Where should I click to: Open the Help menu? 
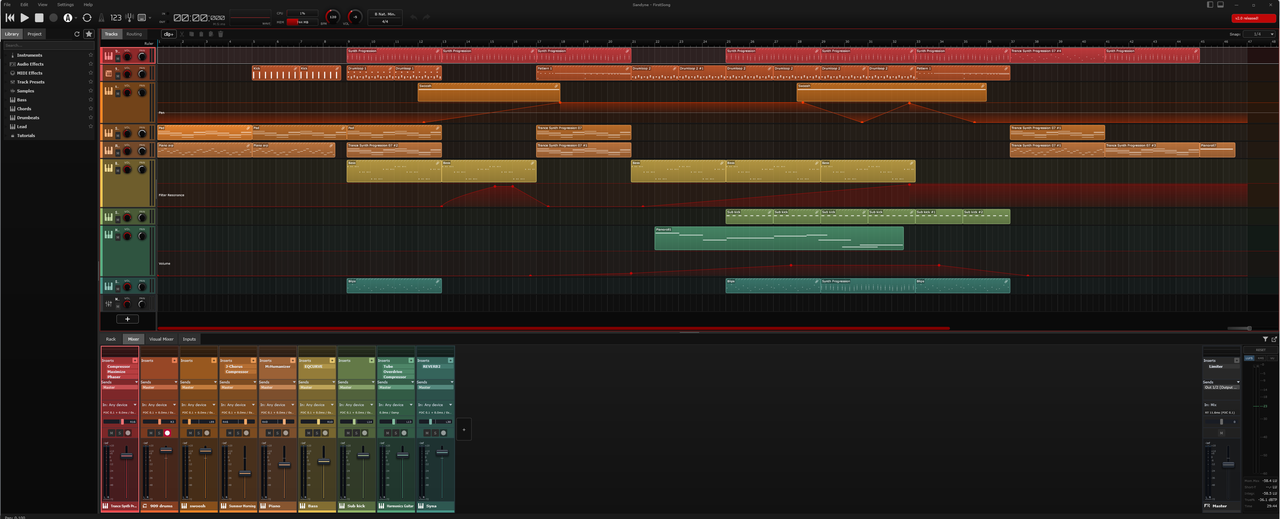pos(88,4)
